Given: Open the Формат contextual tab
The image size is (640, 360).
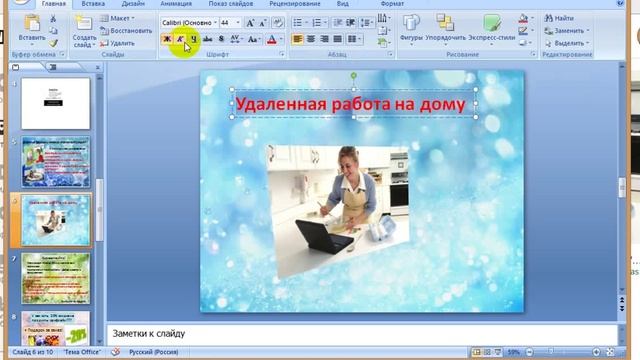Looking at the screenshot, I should (x=392, y=4).
